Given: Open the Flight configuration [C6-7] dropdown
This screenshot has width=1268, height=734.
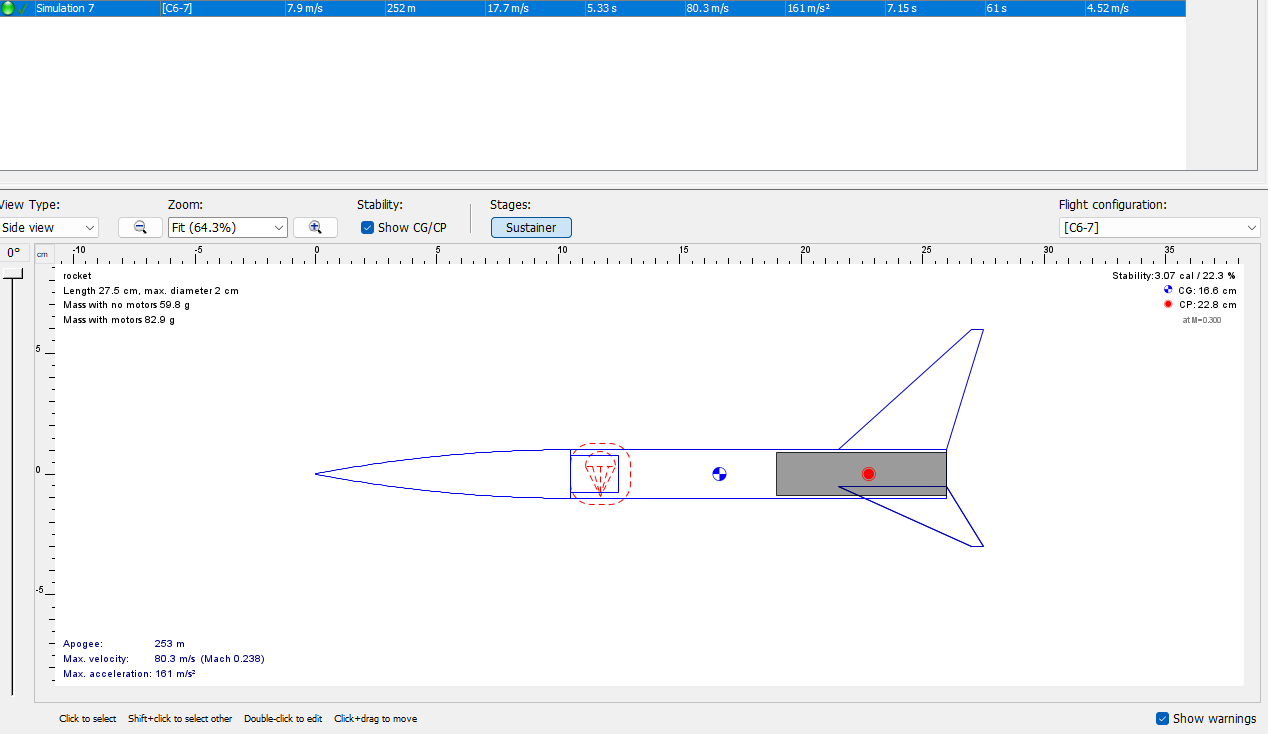Looking at the screenshot, I should (1160, 227).
